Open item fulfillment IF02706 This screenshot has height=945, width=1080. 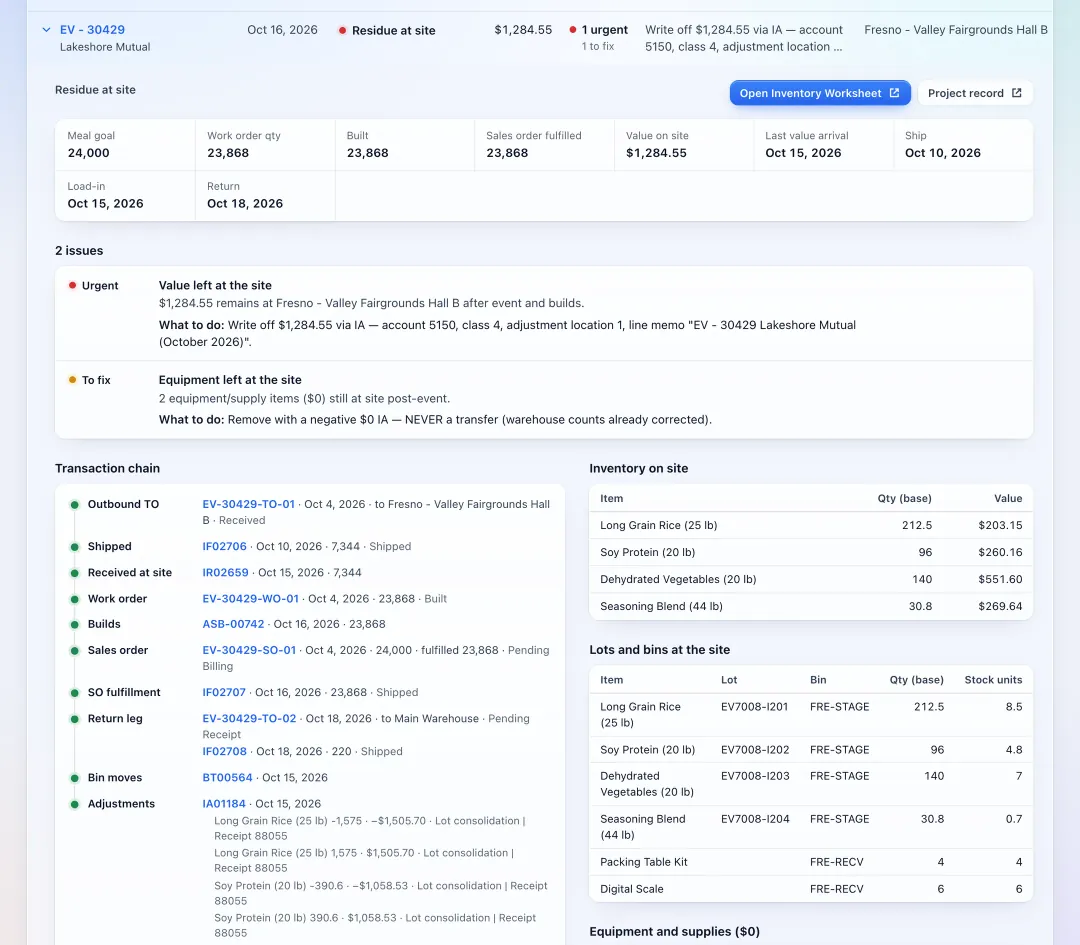pyautogui.click(x=225, y=546)
